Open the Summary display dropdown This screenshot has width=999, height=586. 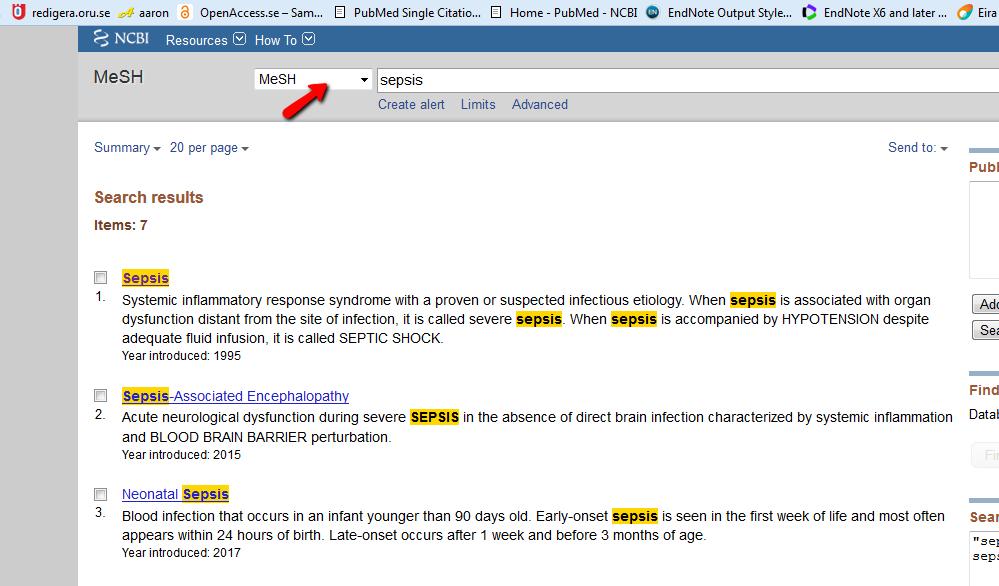tap(127, 148)
